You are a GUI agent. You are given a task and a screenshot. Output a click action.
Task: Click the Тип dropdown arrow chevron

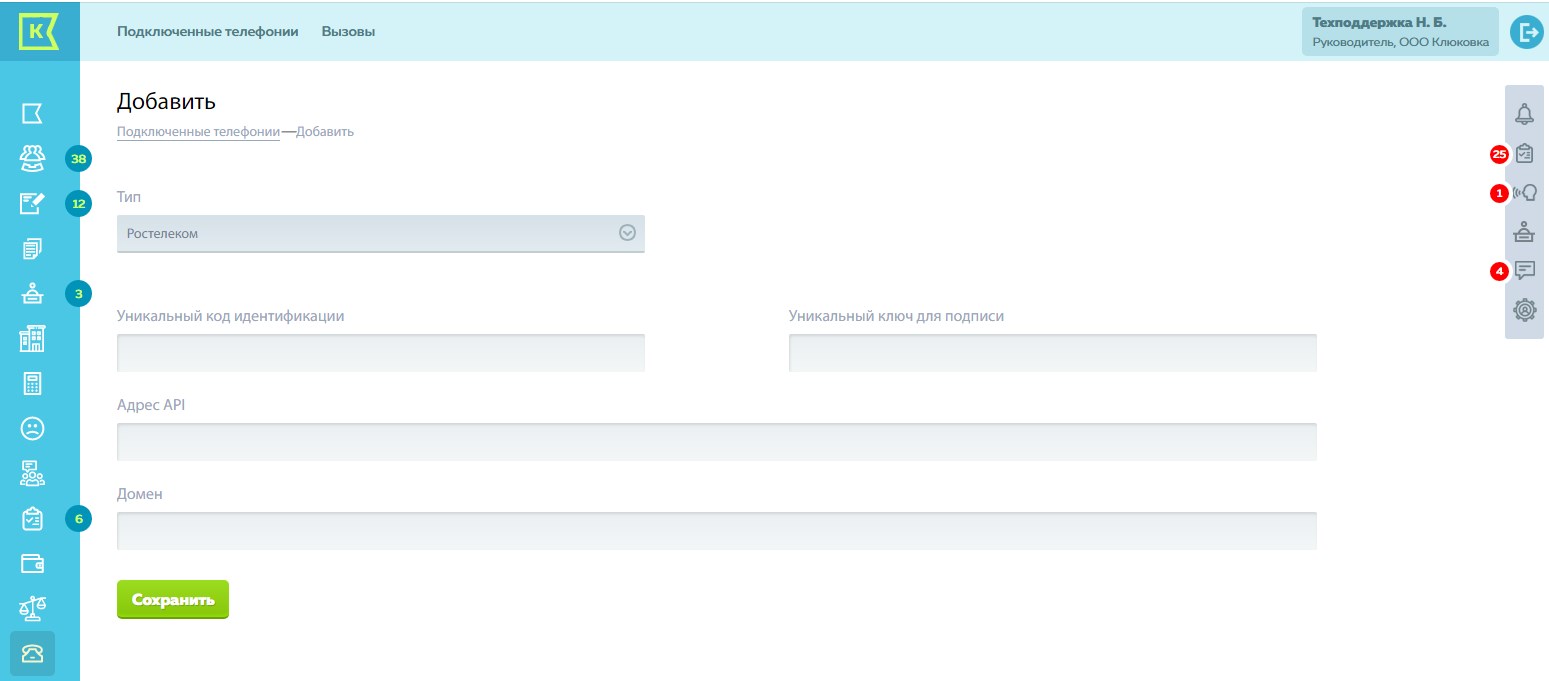coord(627,233)
